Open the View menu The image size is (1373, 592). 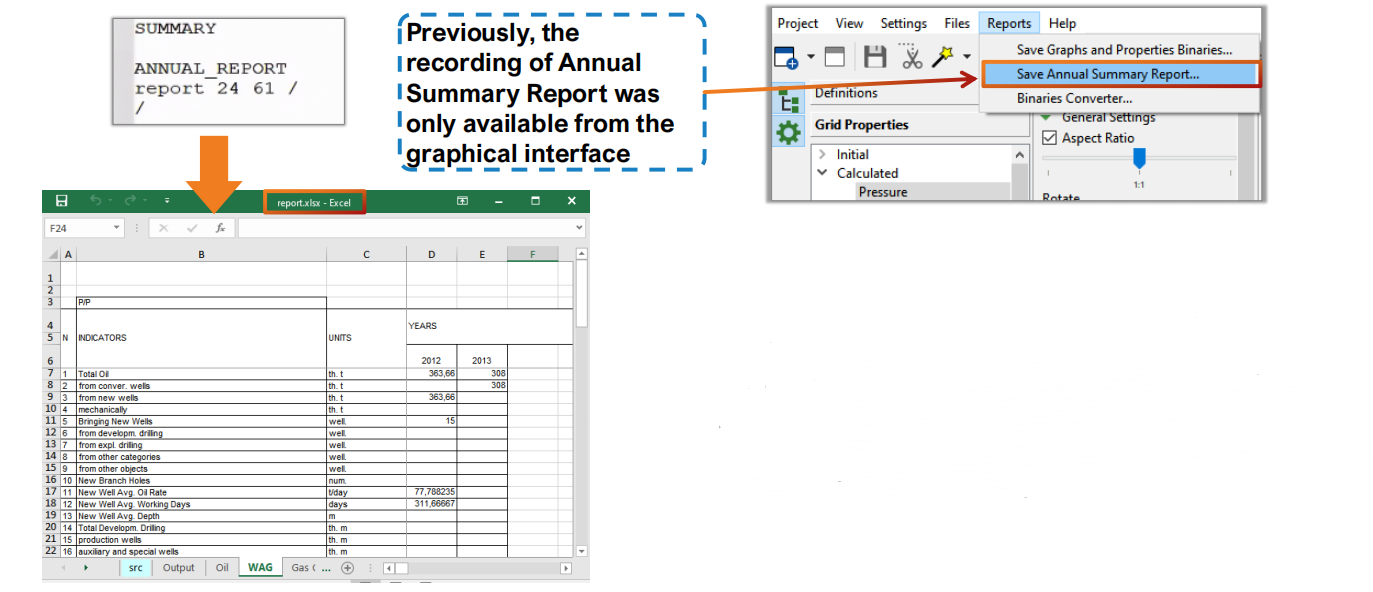tap(849, 23)
